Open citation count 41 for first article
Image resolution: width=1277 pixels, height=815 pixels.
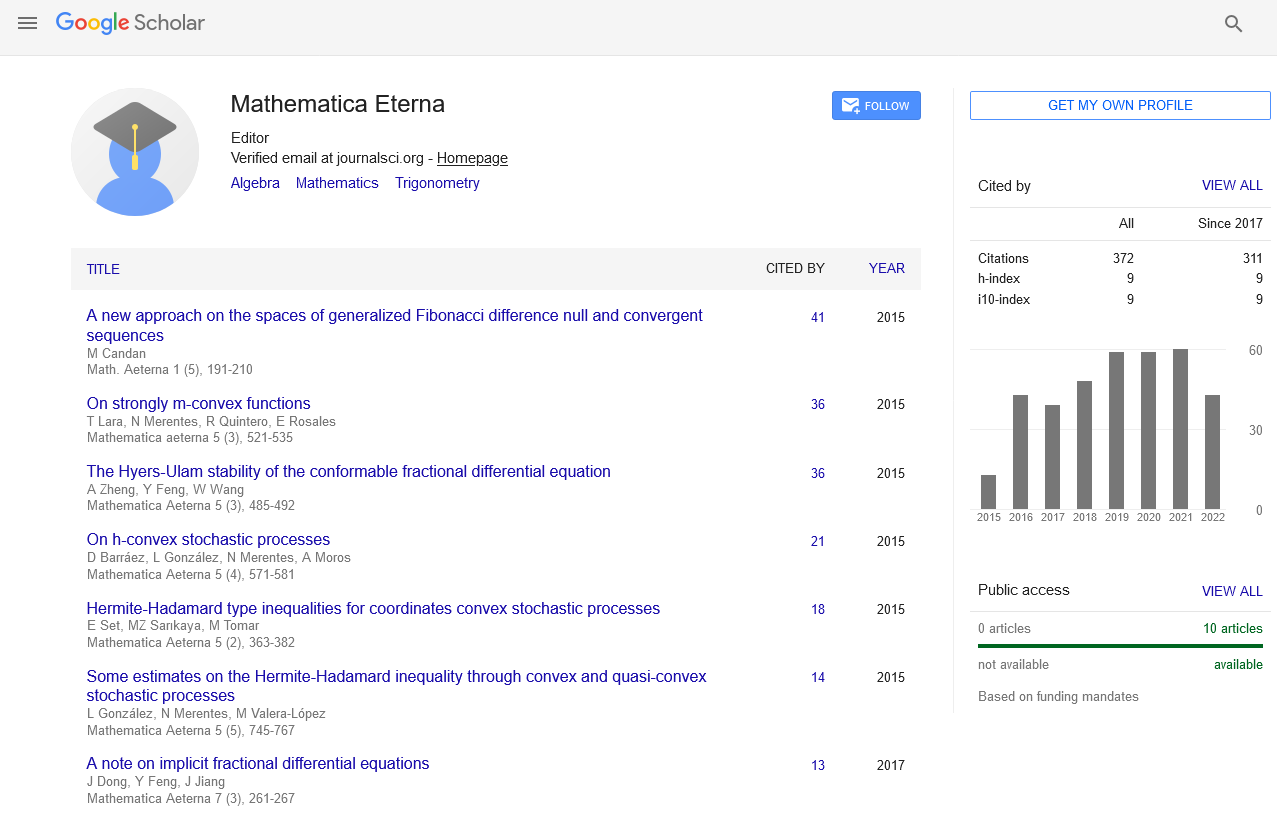pyautogui.click(x=818, y=318)
